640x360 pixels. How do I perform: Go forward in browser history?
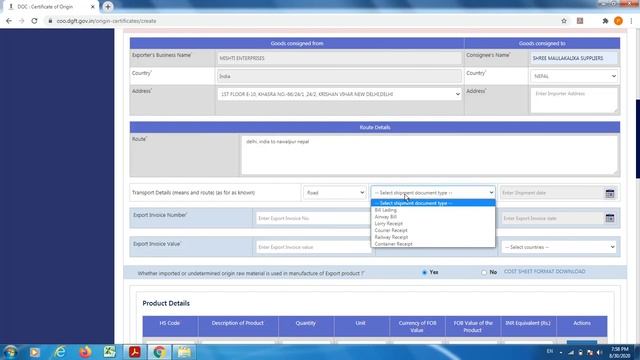click(22, 21)
